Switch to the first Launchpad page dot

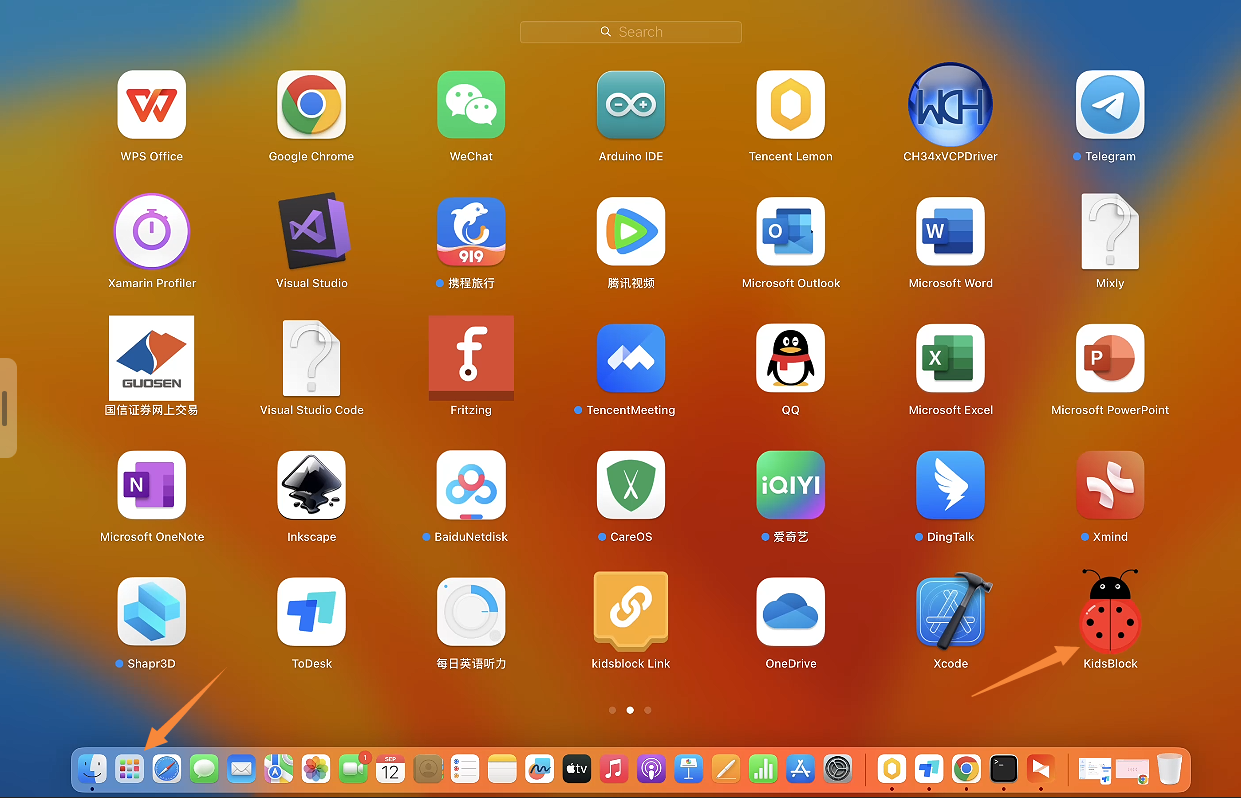coord(612,710)
